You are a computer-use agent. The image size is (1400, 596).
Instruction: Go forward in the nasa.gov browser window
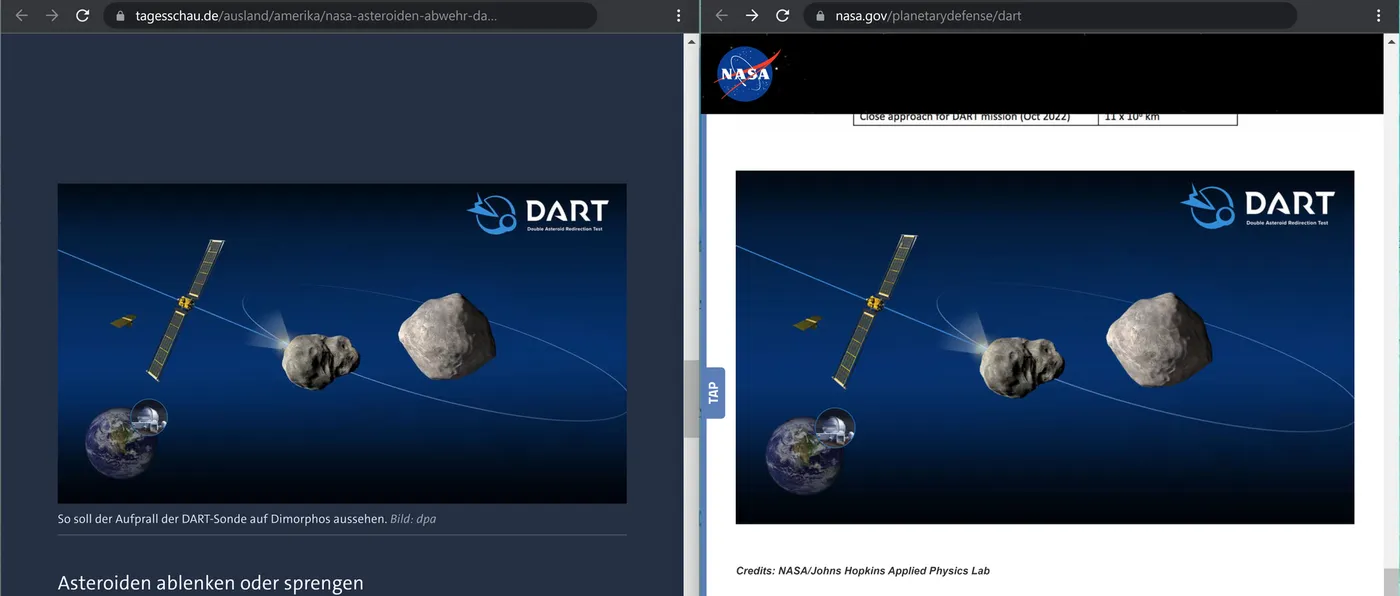[752, 16]
